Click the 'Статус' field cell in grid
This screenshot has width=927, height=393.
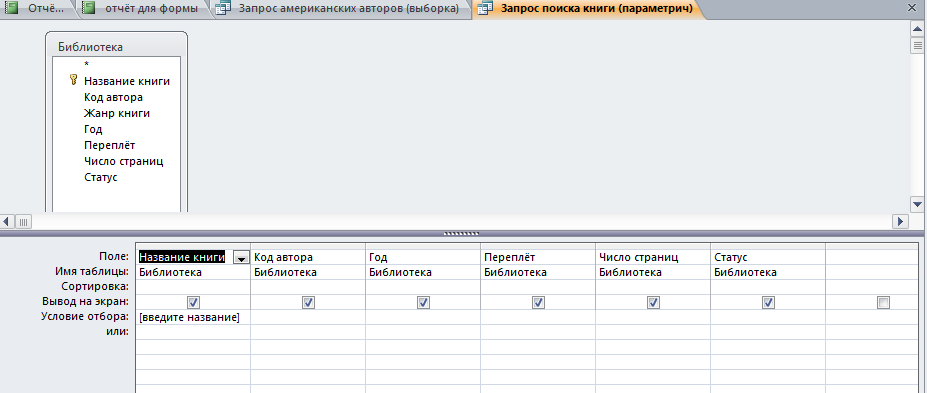pos(768,258)
